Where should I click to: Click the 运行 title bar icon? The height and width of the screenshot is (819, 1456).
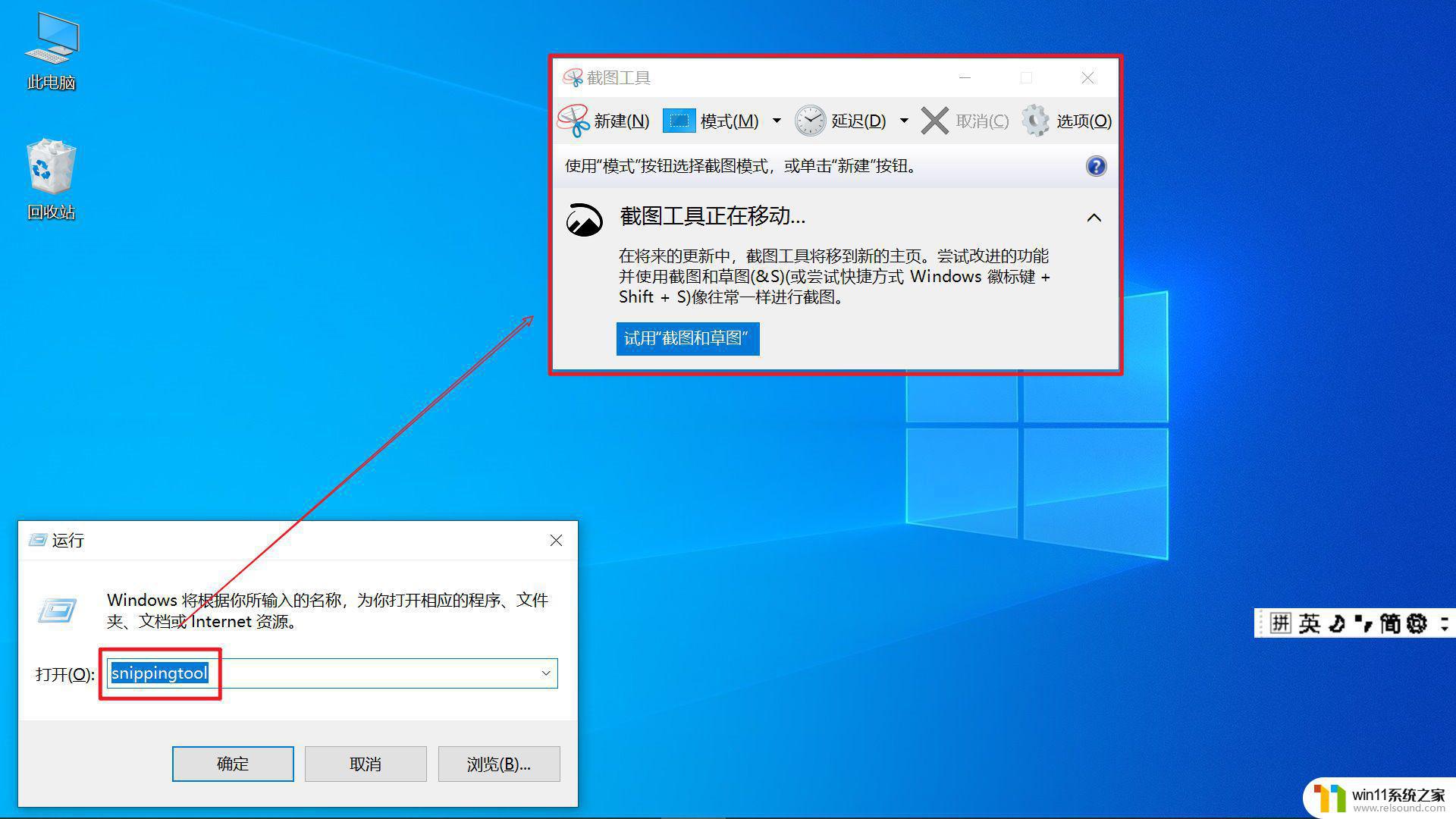tap(37, 540)
